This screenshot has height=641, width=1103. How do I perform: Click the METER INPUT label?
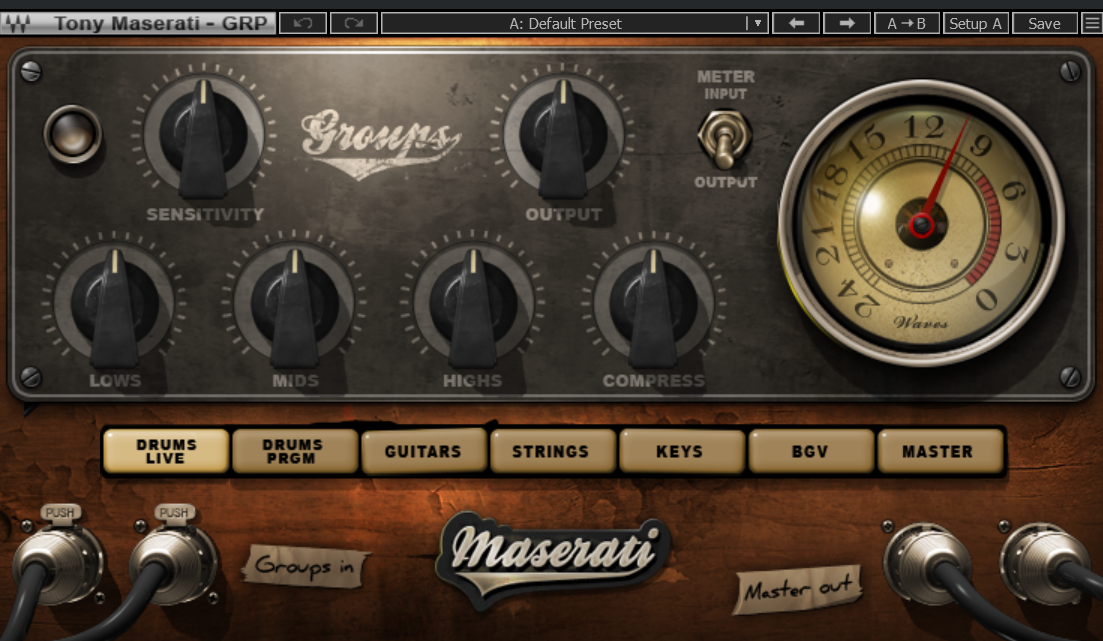[x=725, y=85]
